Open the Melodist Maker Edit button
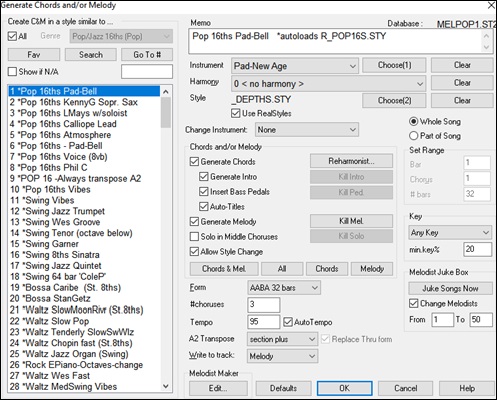The height and width of the screenshot is (400, 497). pyautogui.click(x=218, y=388)
